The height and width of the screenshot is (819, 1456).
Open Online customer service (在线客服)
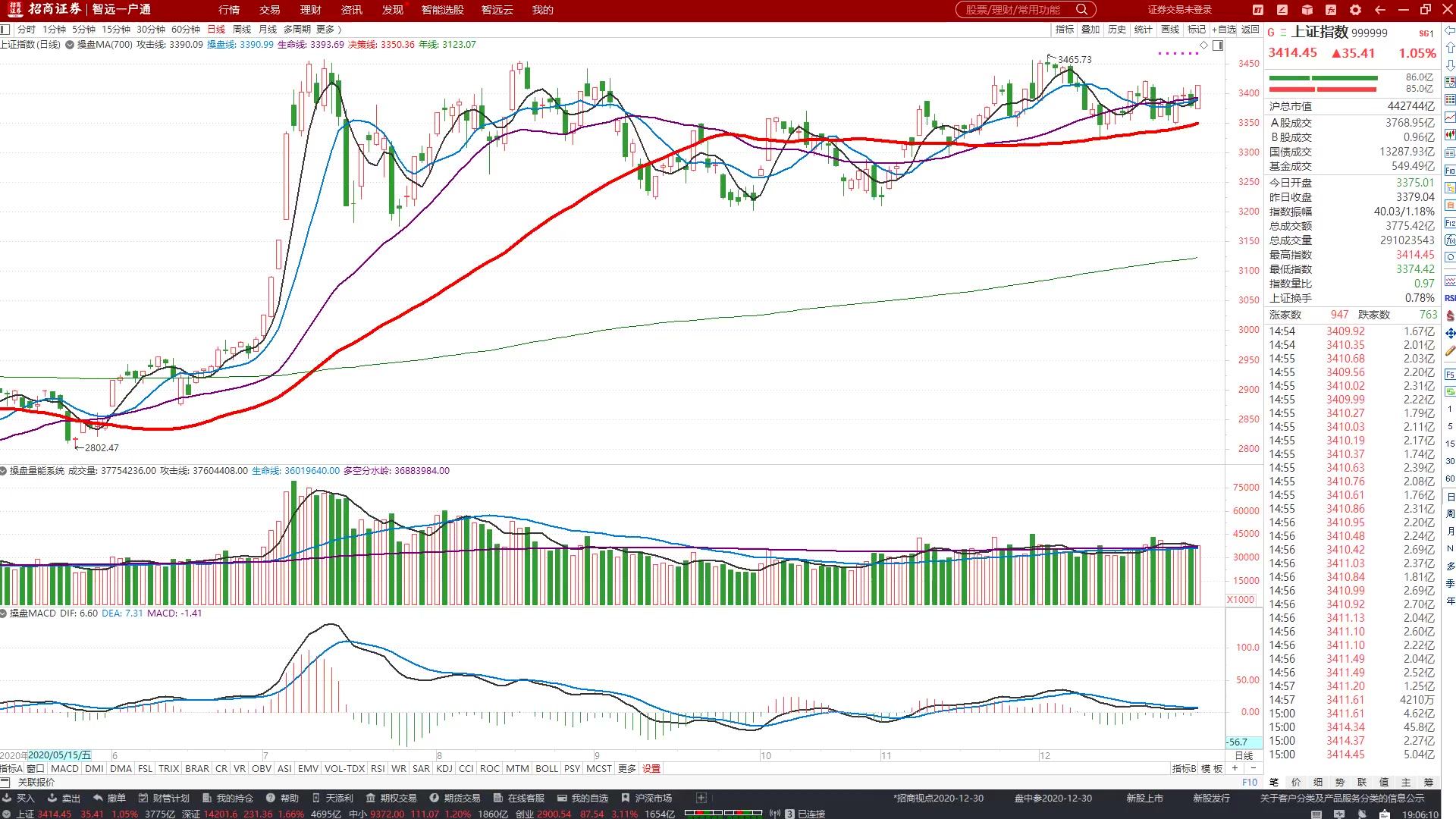click(x=519, y=798)
